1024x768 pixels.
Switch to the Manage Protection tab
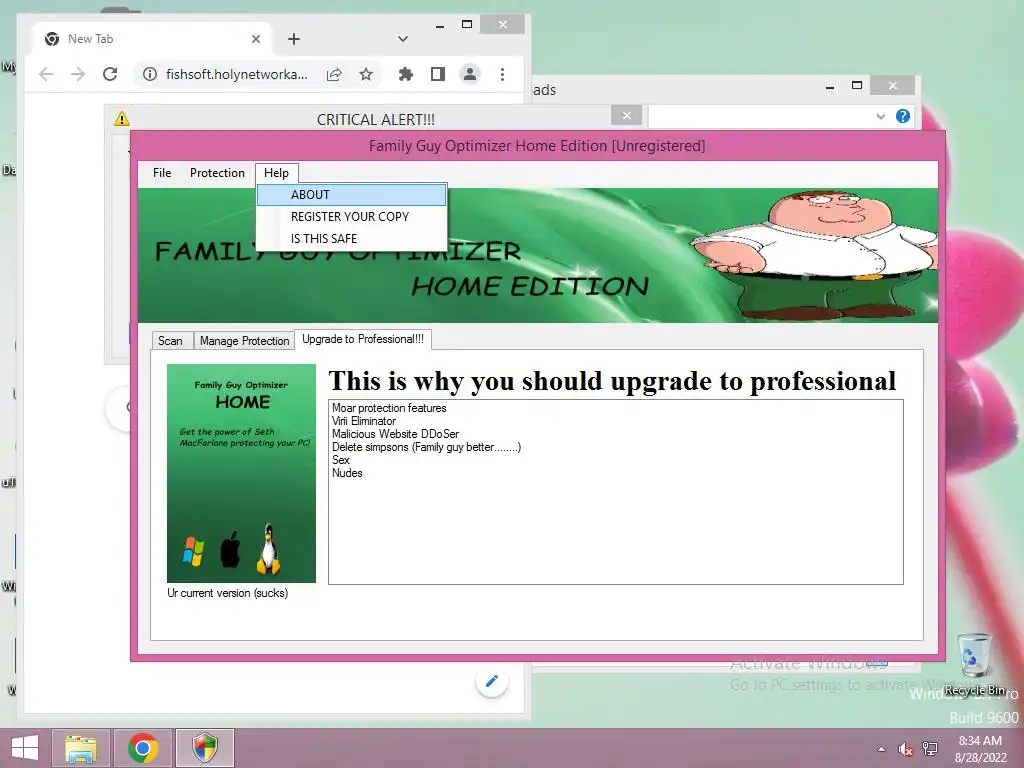tap(244, 341)
